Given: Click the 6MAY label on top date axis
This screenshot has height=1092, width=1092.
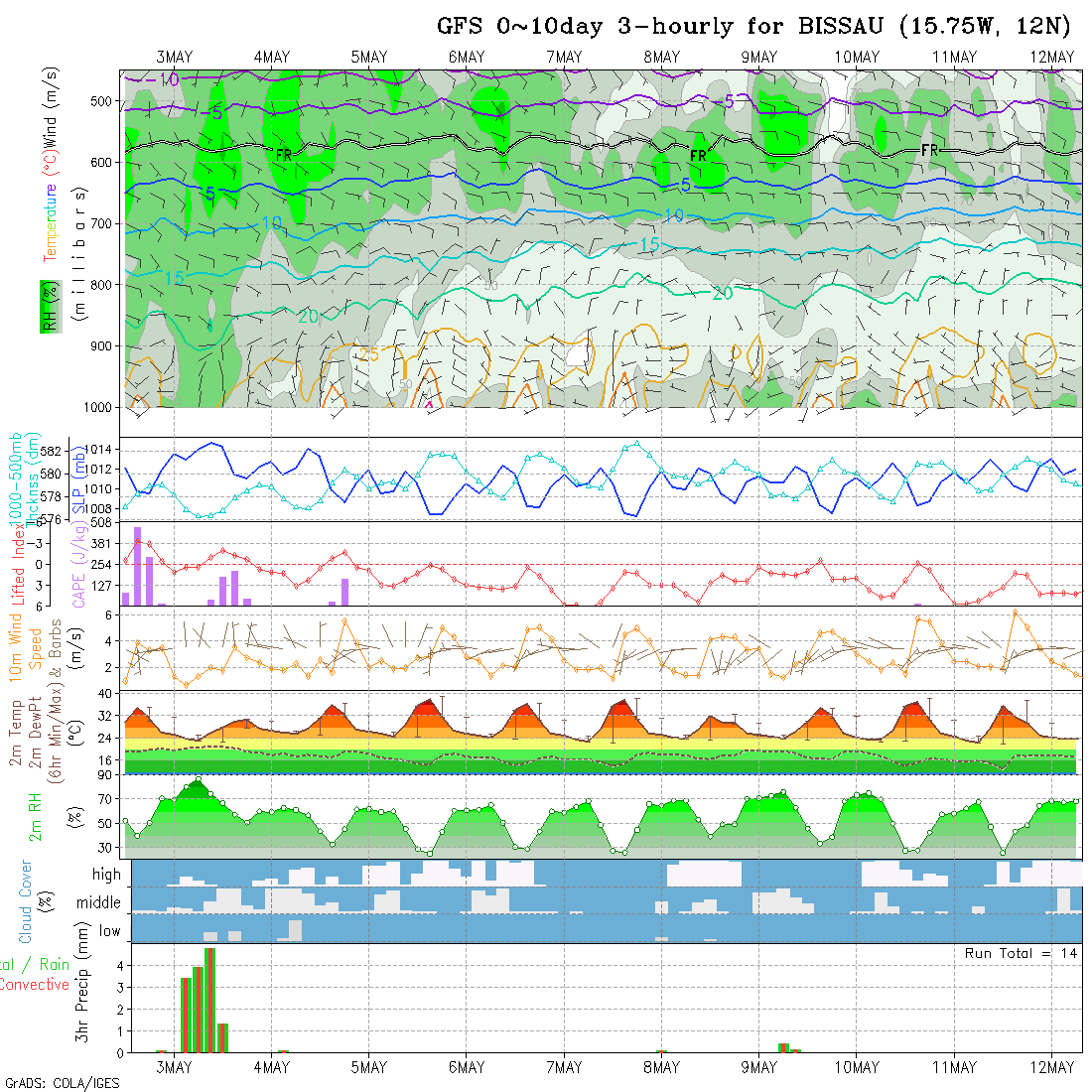Looking at the screenshot, I should (x=467, y=58).
